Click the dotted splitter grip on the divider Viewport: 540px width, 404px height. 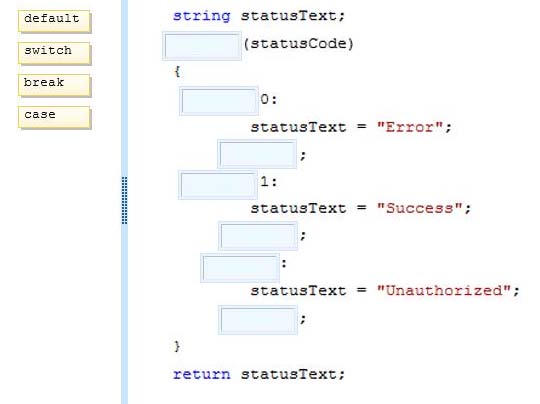[125, 200]
